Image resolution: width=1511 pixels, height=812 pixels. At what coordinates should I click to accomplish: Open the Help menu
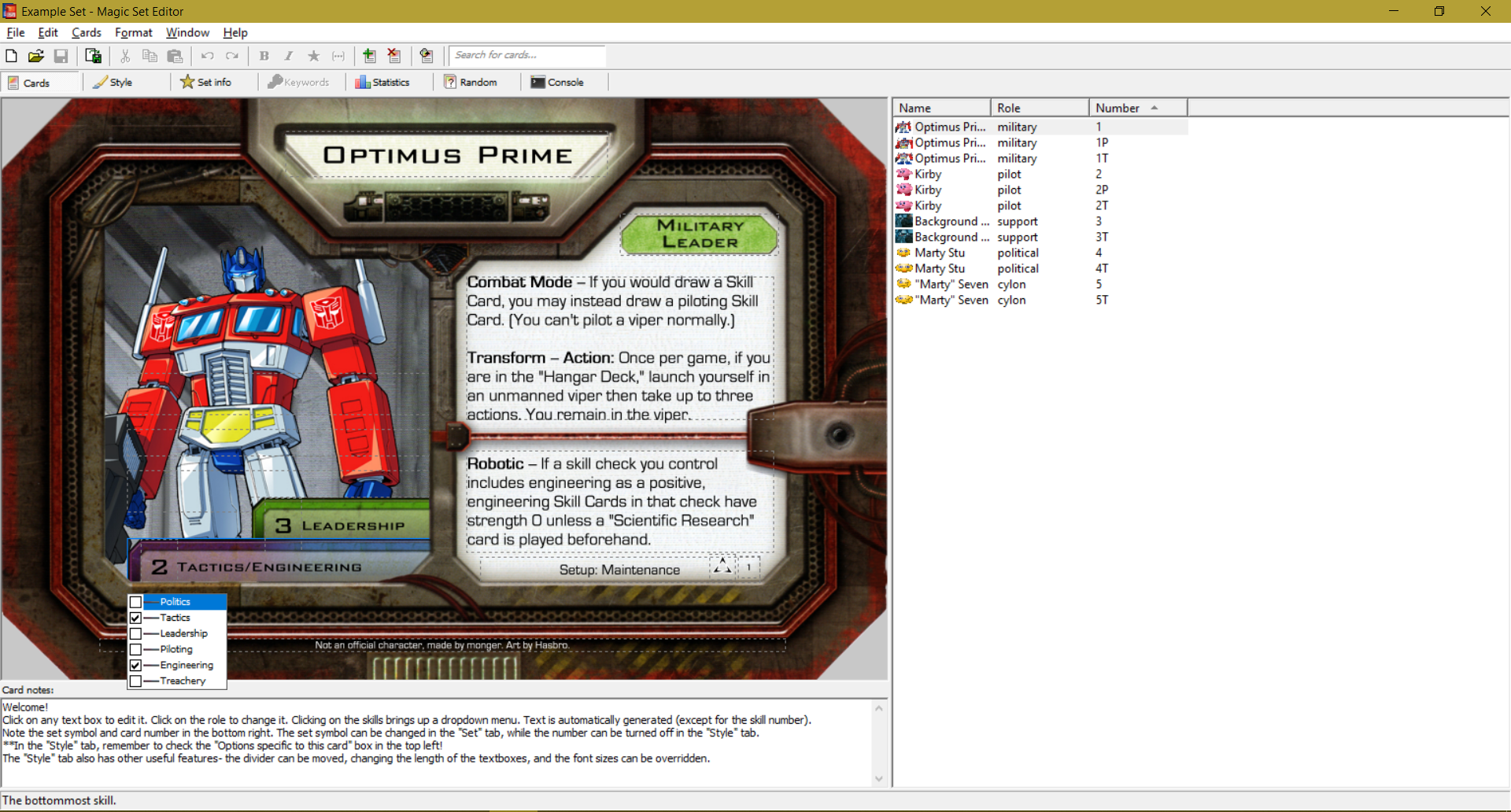235,32
